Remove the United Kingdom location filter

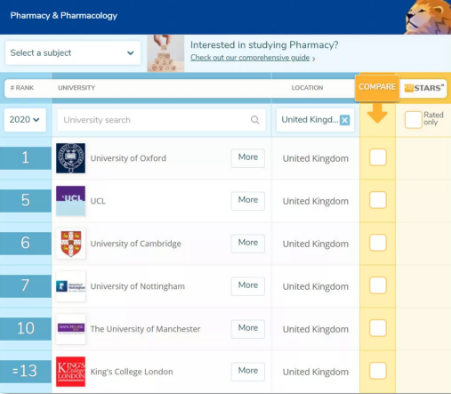tap(345, 120)
